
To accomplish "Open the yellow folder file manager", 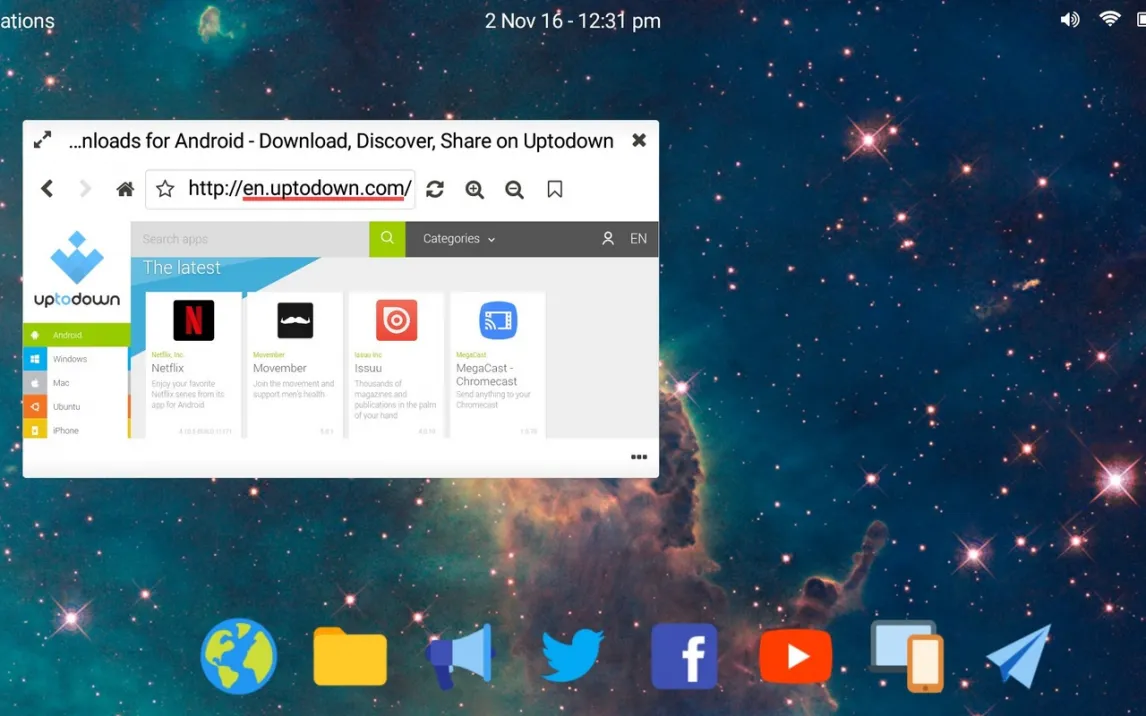I will (350, 657).
